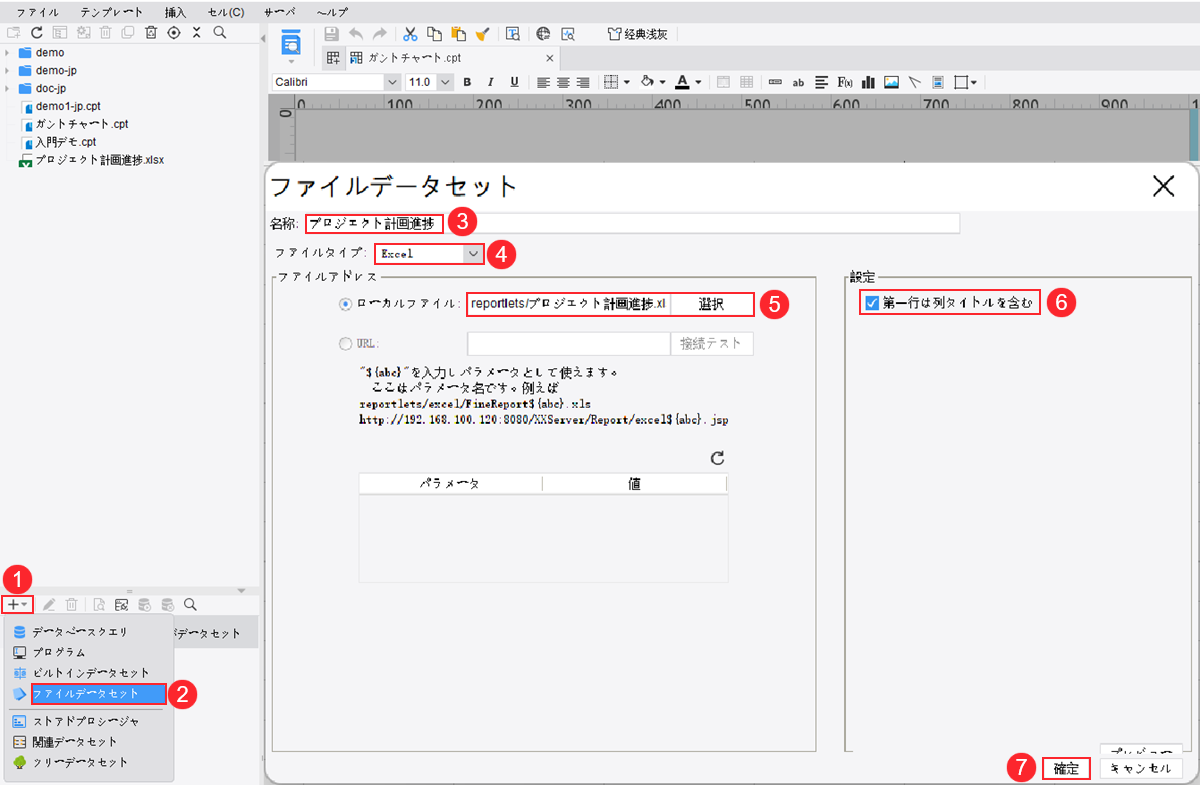
Task: Insert a chart with the bar chart icon
Action: (868, 82)
